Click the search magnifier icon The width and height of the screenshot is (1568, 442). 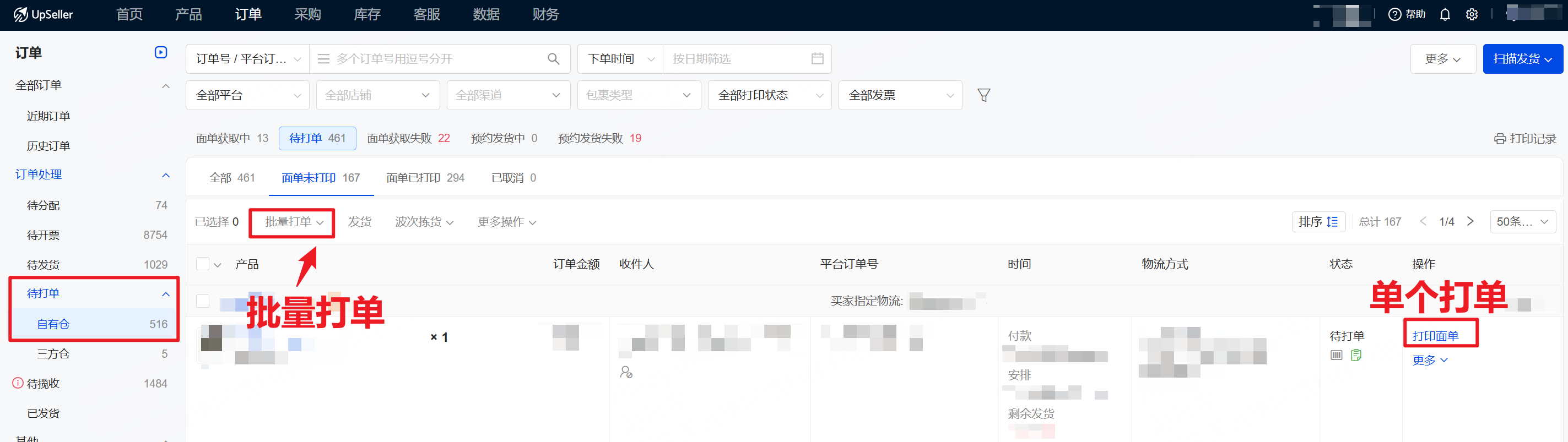(x=553, y=59)
